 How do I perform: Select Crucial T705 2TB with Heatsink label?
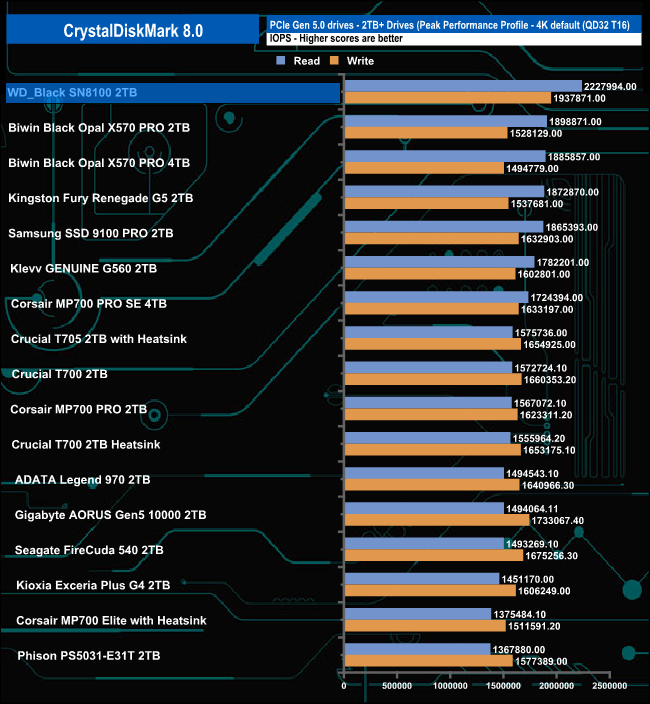point(99,339)
